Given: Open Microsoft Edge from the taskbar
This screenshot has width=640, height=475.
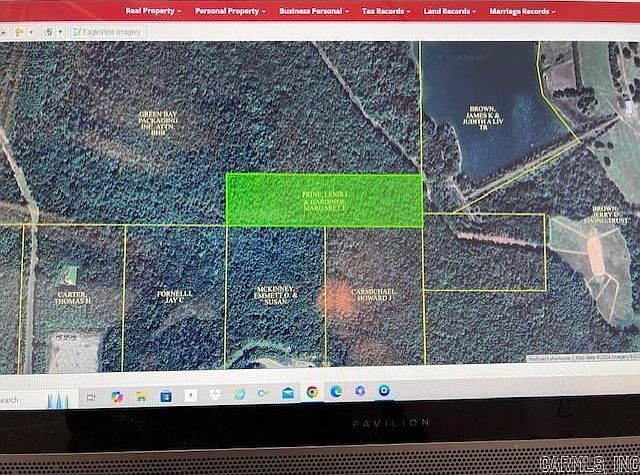Looking at the screenshot, I should point(336,392).
